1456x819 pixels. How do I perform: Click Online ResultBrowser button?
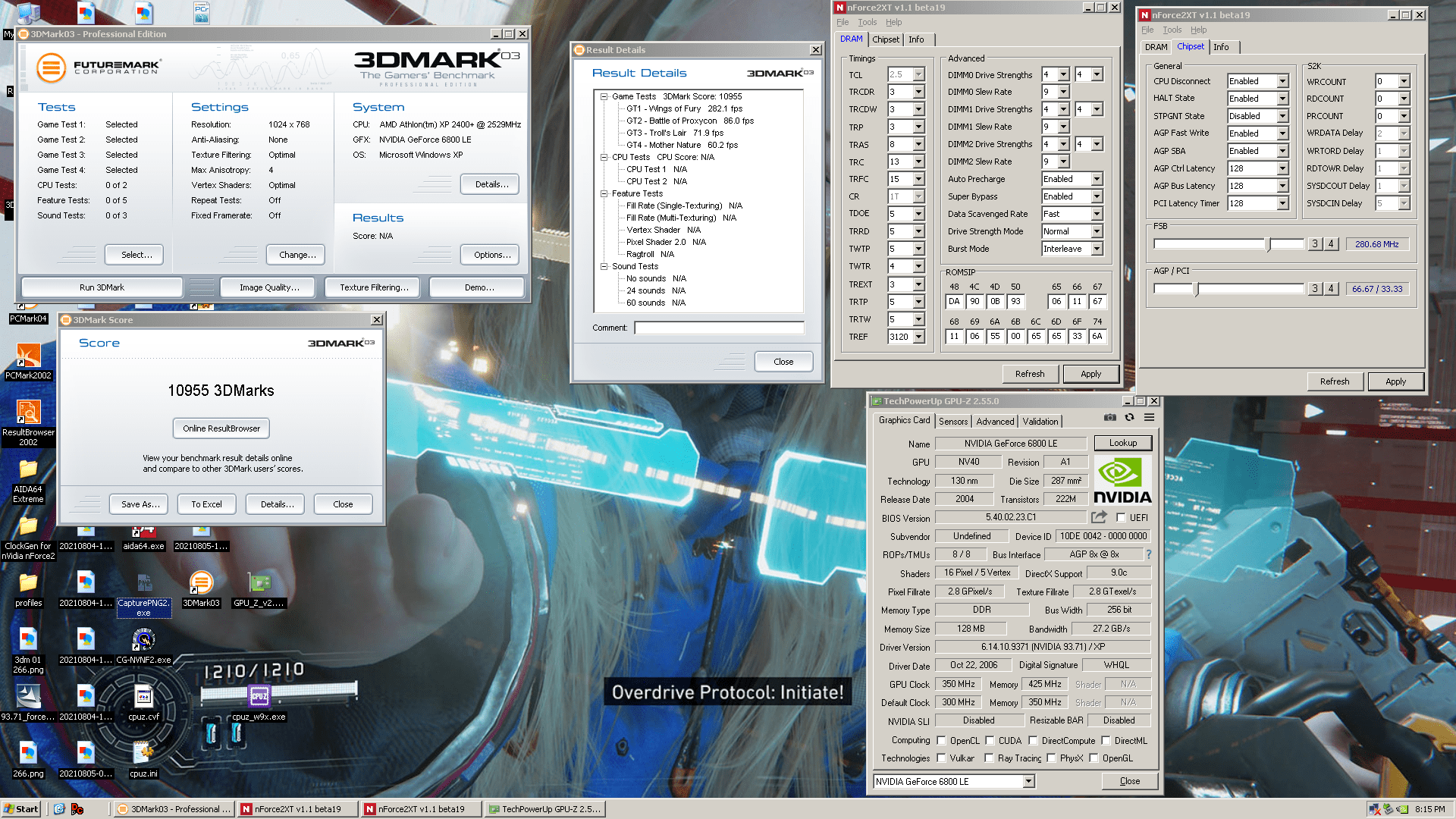[x=221, y=428]
